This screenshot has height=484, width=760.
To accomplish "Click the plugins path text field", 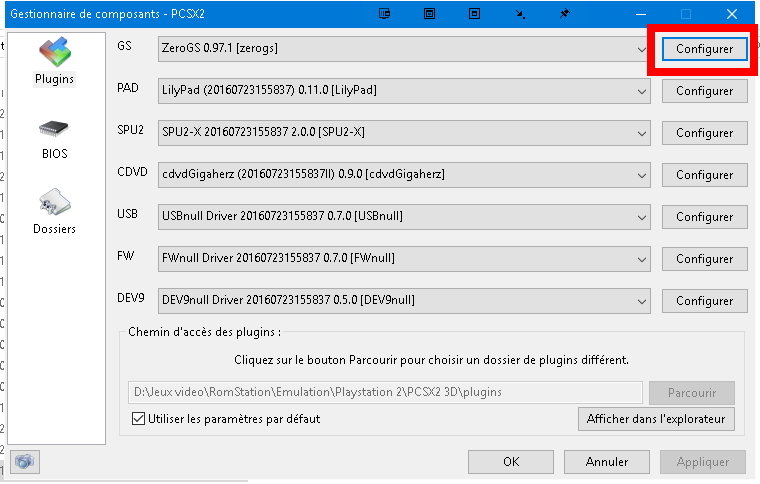I will 385,392.
